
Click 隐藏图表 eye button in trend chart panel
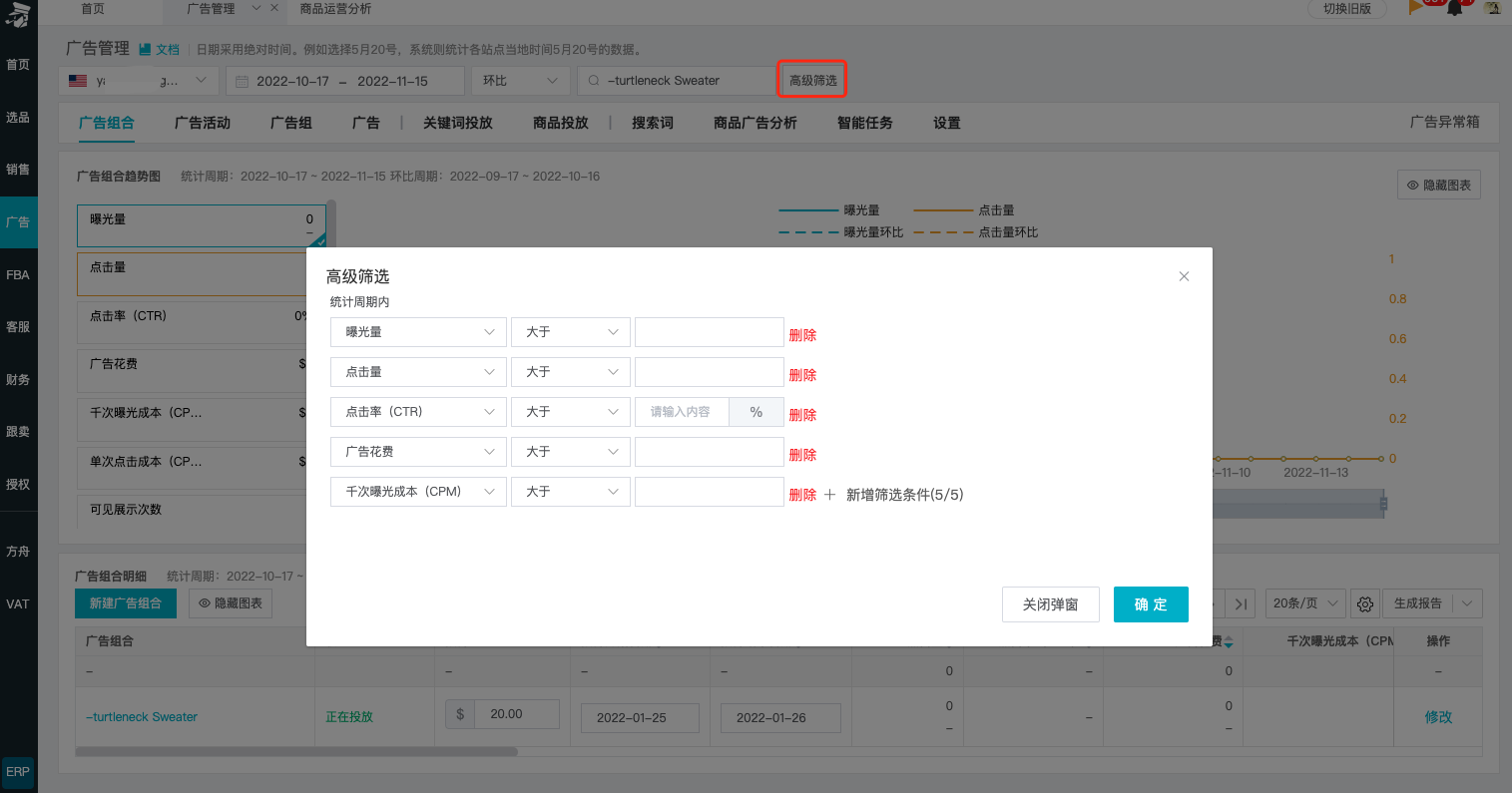point(1438,186)
